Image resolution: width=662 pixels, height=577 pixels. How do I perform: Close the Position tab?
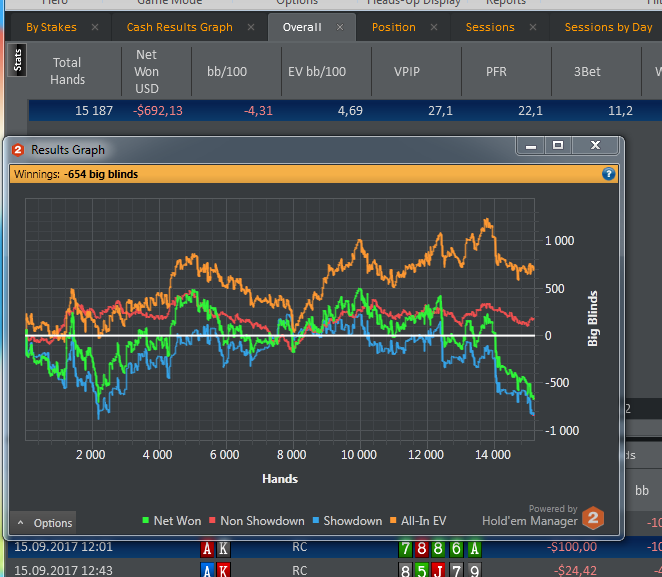click(434, 27)
